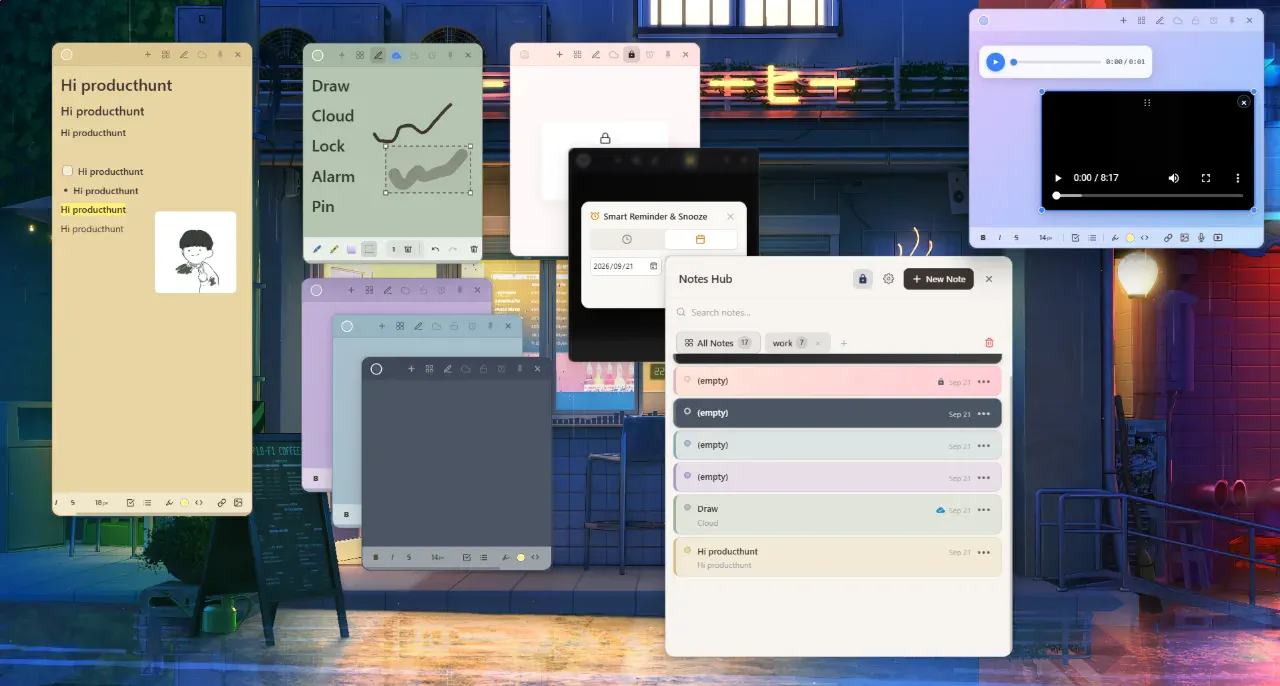Switch to the work tag tab

783,343
